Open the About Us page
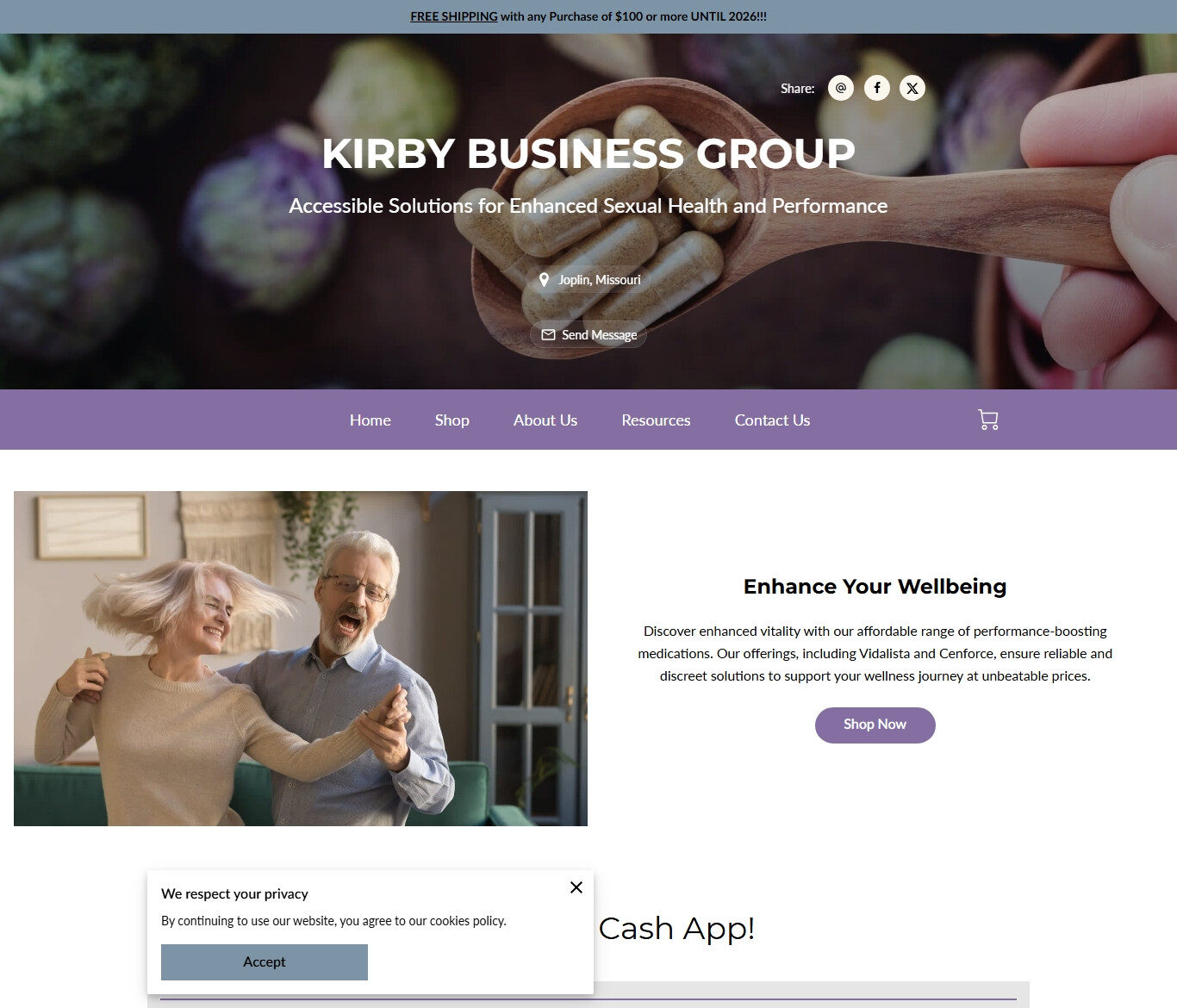This screenshot has width=1177, height=1008. [545, 420]
